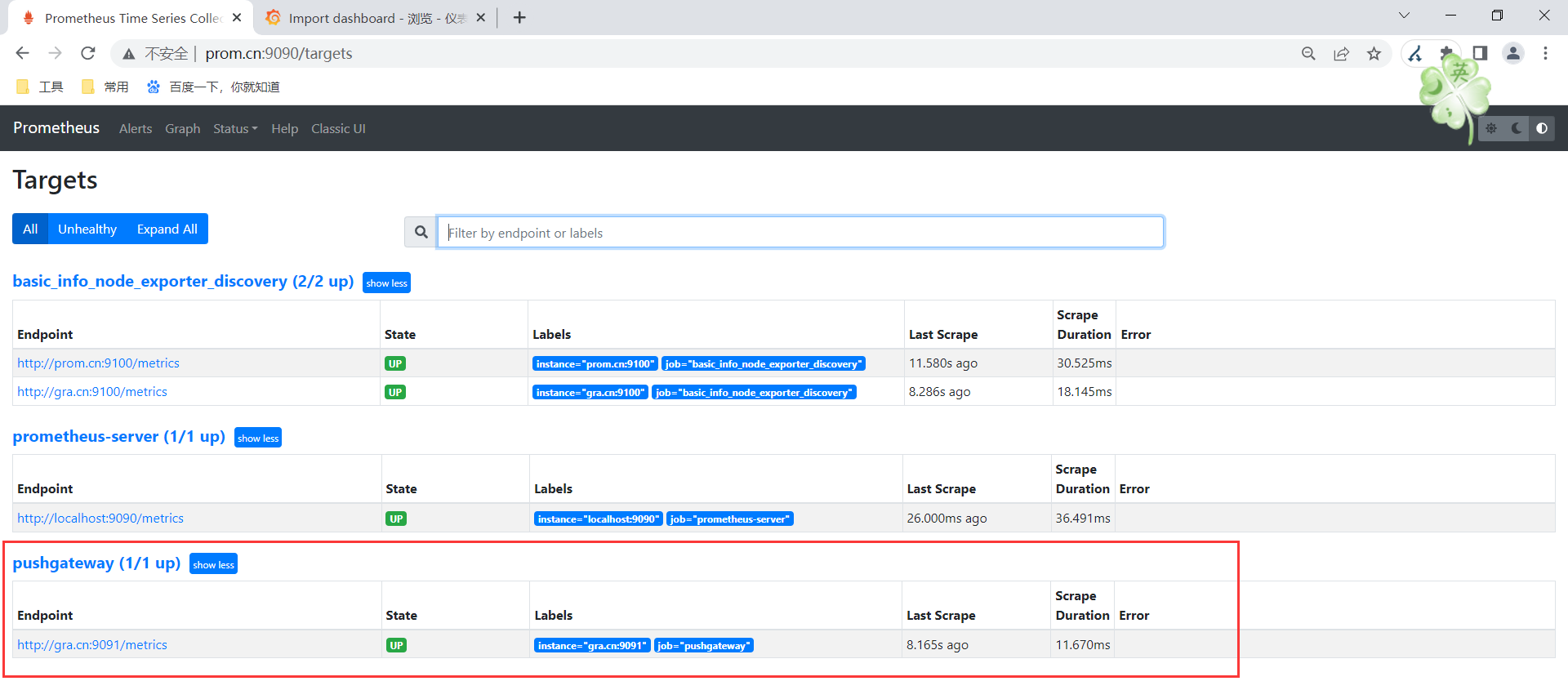Collapse prometheus-server group with show less

(258, 438)
